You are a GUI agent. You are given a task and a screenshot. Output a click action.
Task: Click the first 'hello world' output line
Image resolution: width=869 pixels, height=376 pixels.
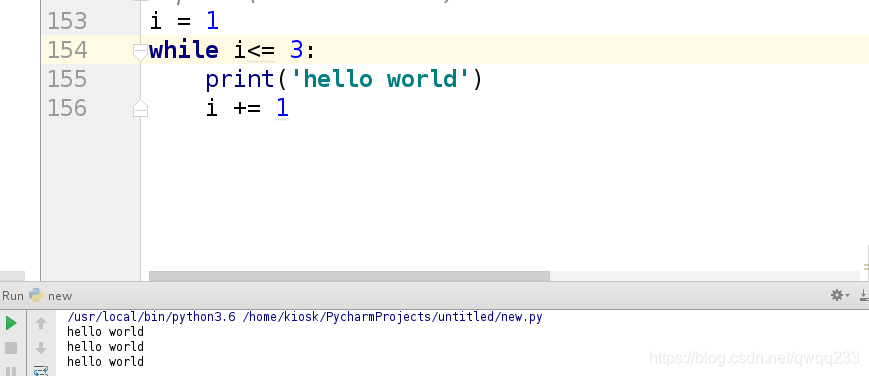(105, 332)
